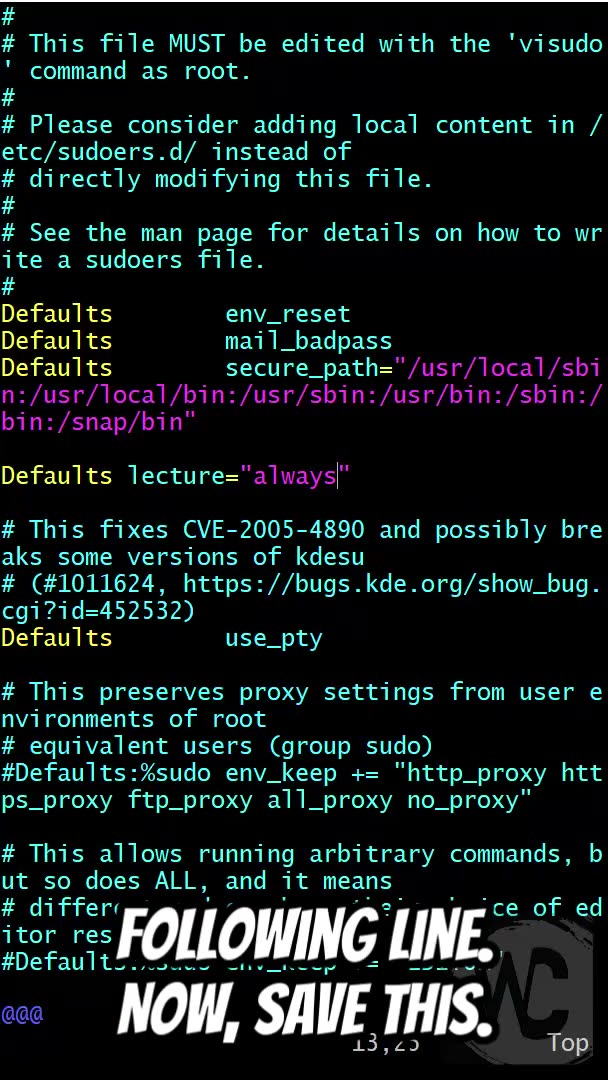Select the mail_badpass option text

tap(308, 341)
